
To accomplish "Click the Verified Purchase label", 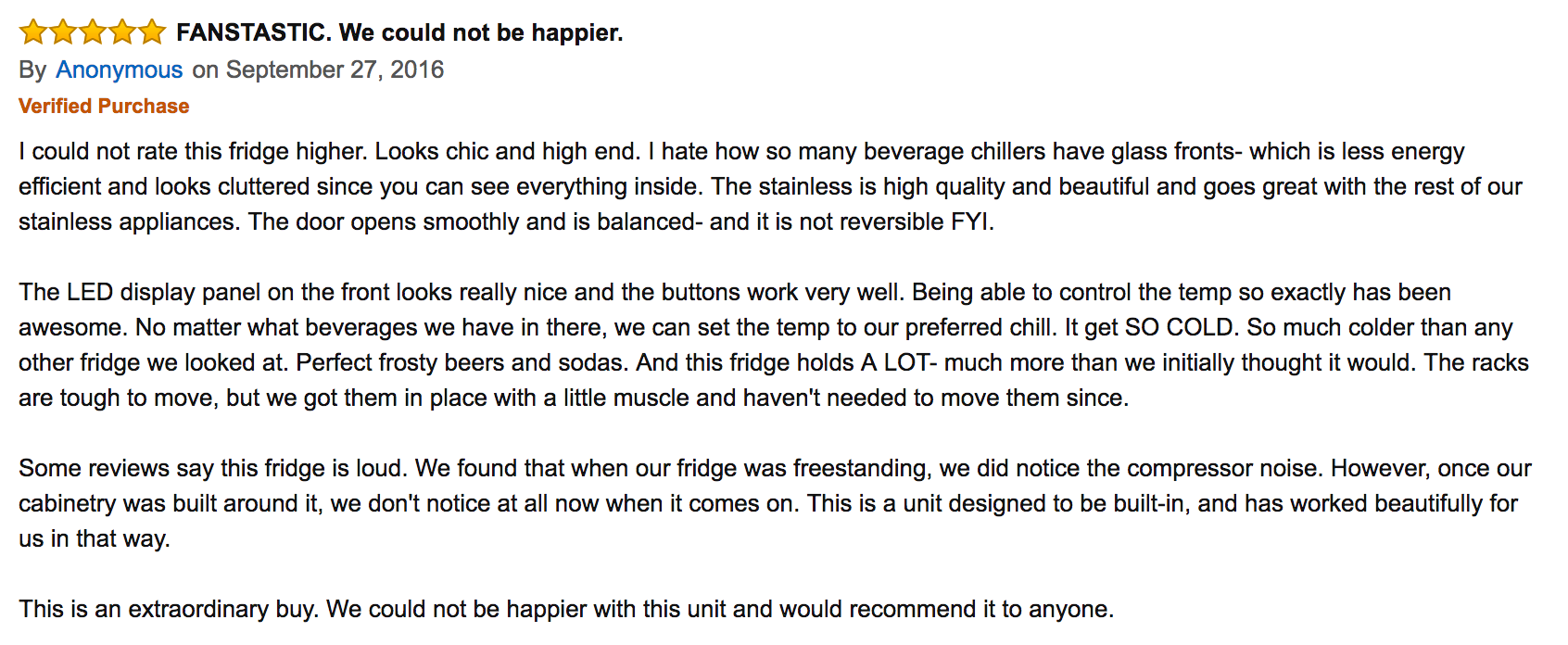I will pyautogui.click(x=104, y=107).
